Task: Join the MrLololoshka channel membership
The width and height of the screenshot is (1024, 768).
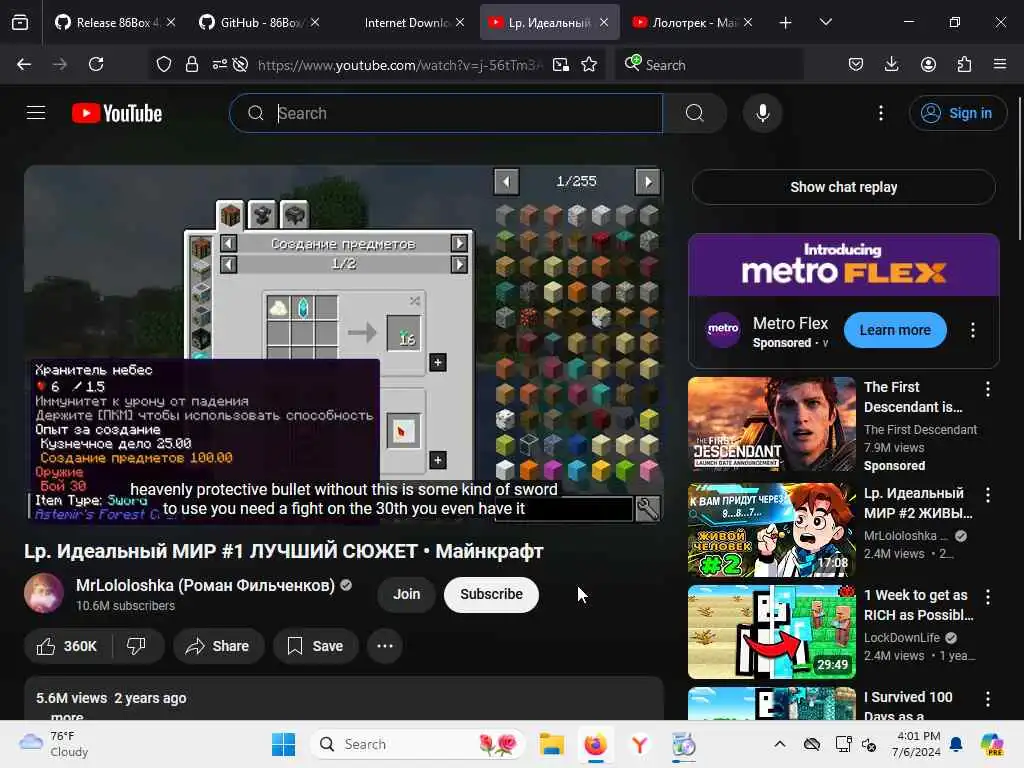Action: [x=406, y=594]
